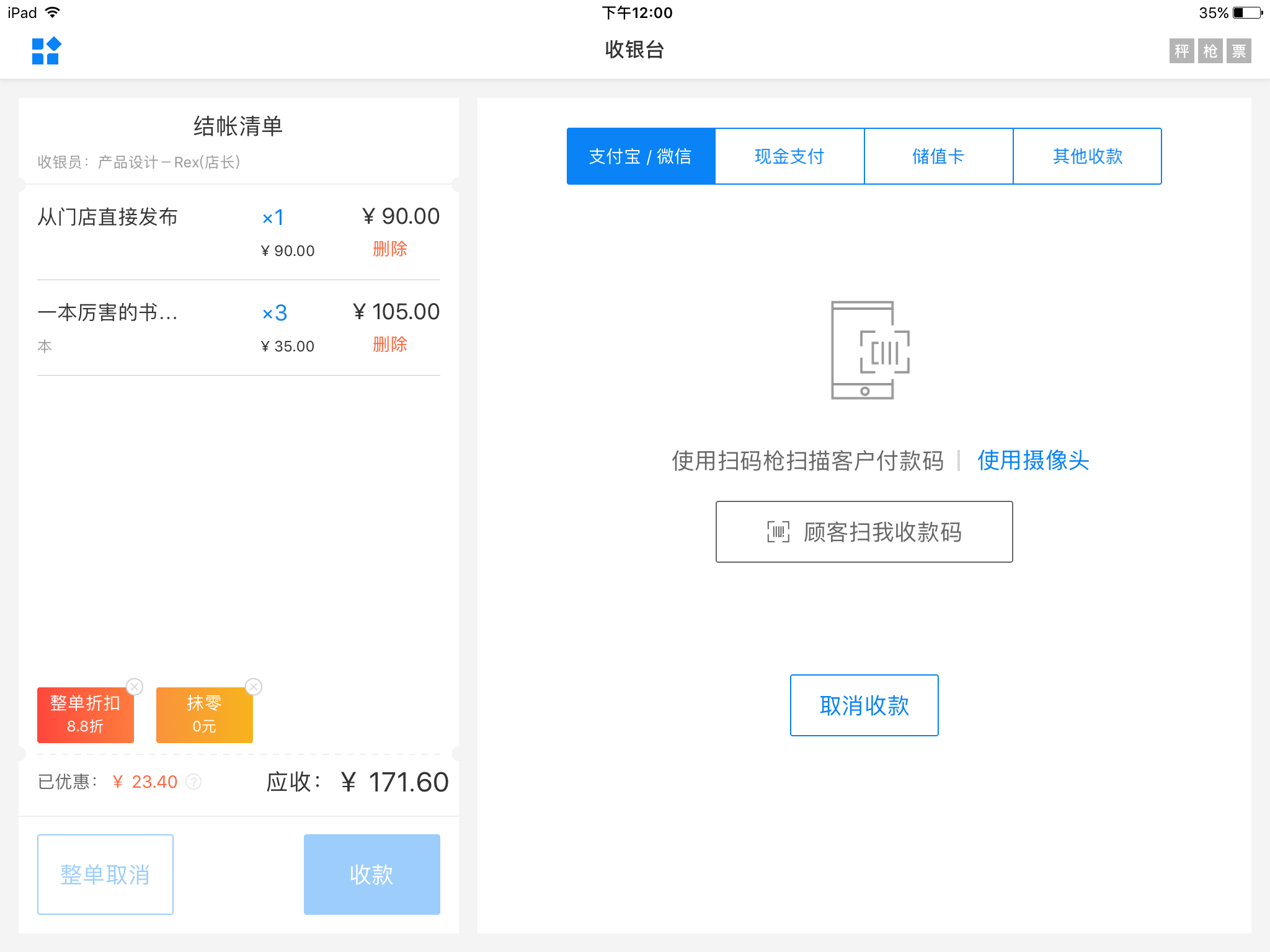Switch to the 储值卡 tab
The height and width of the screenshot is (952, 1270).
(939, 156)
